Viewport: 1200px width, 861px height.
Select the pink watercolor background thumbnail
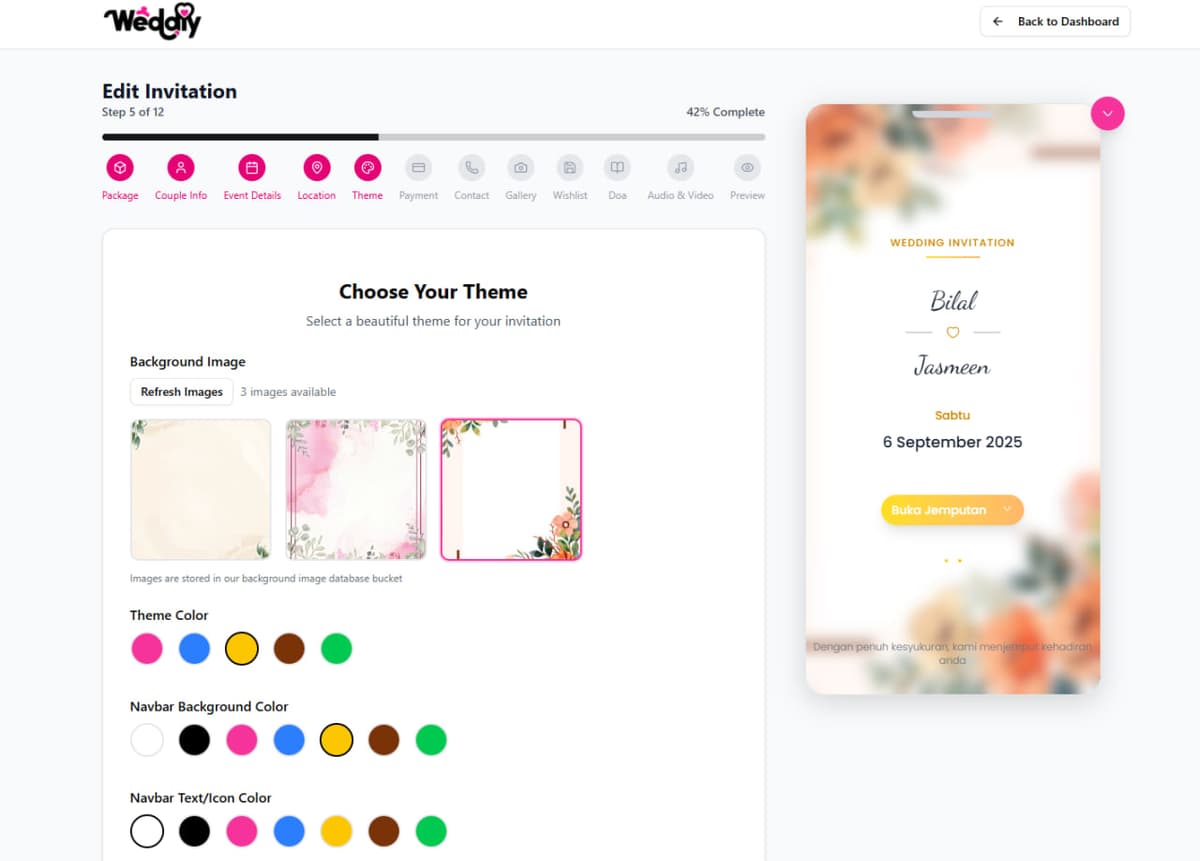[x=356, y=489]
